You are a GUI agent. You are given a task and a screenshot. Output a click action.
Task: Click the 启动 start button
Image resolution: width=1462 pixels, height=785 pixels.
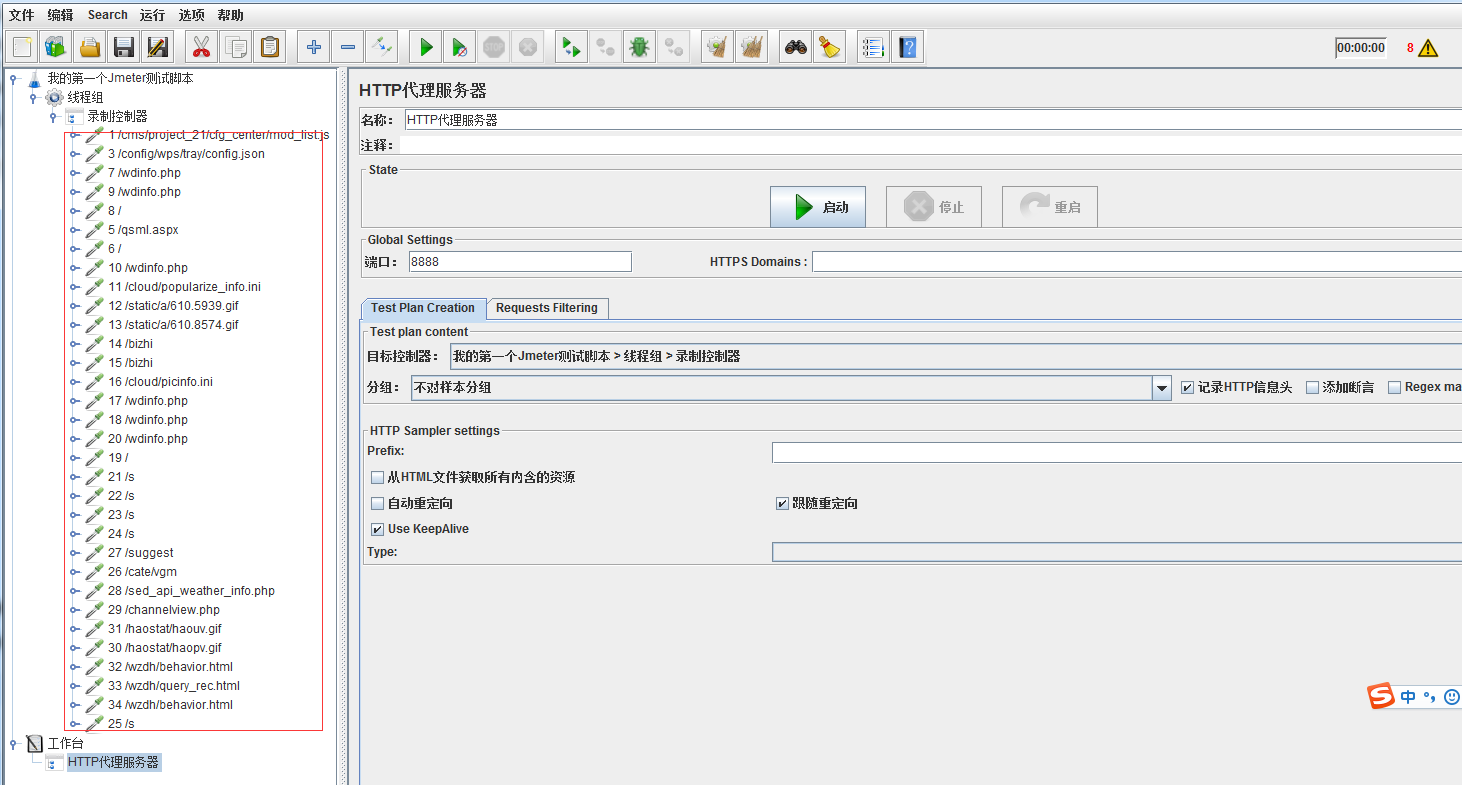pos(818,207)
